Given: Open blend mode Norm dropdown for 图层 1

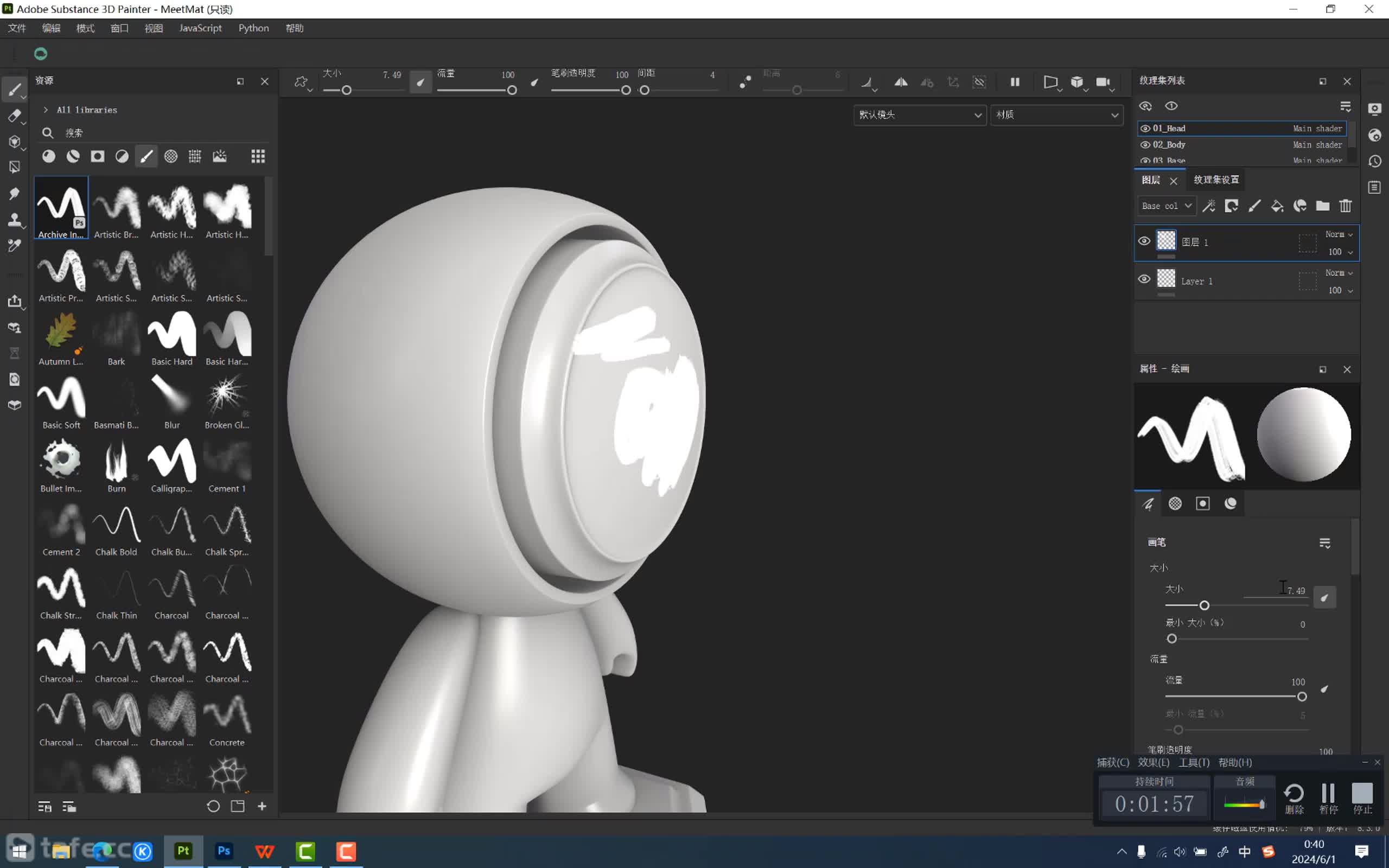Looking at the screenshot, I should (x=1339, y=234).
